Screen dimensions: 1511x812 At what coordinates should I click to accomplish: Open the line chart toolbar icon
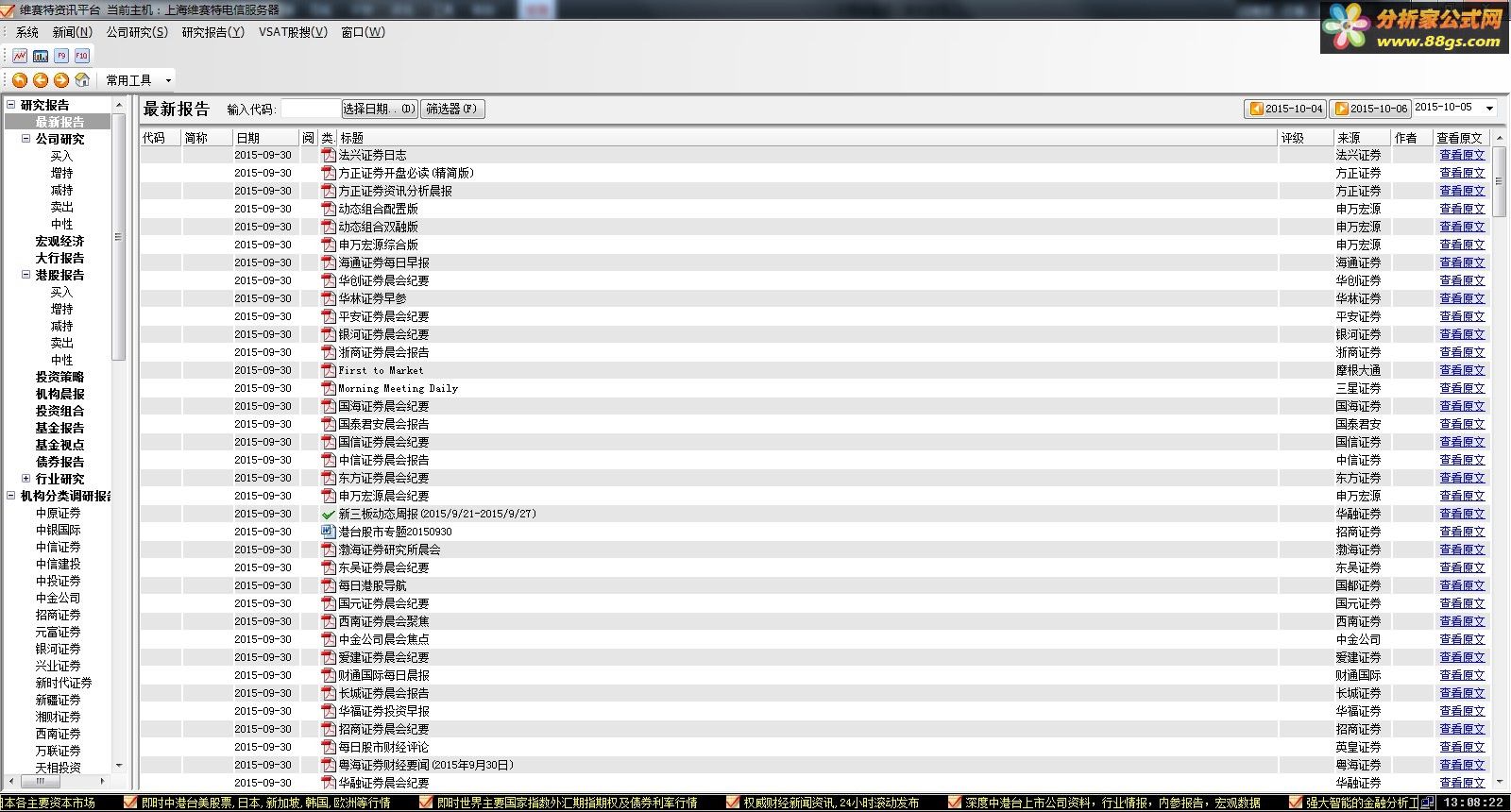(20, 56)
